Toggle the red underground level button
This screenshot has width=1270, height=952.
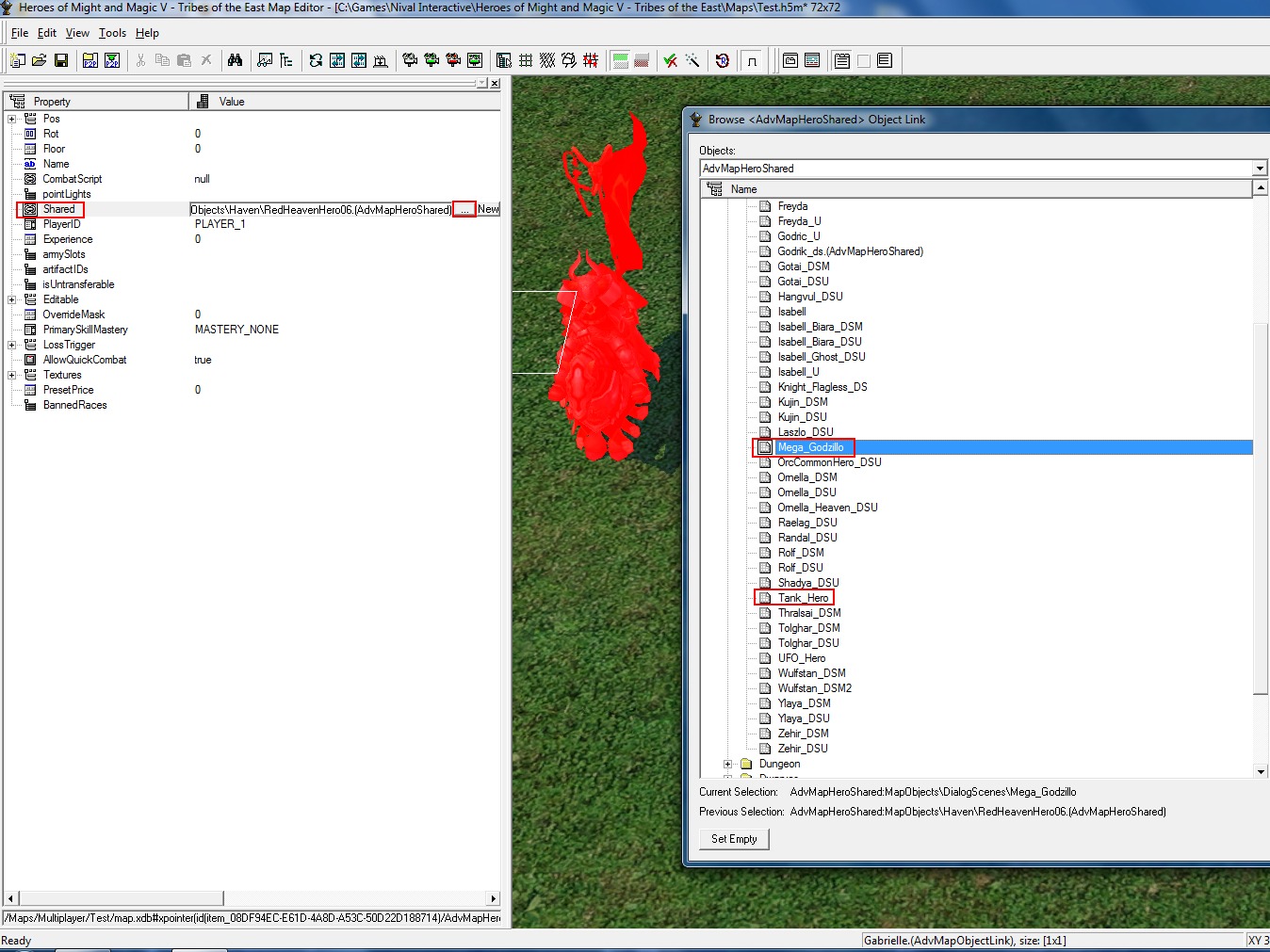pyautogui.click(x=642, y=60)
